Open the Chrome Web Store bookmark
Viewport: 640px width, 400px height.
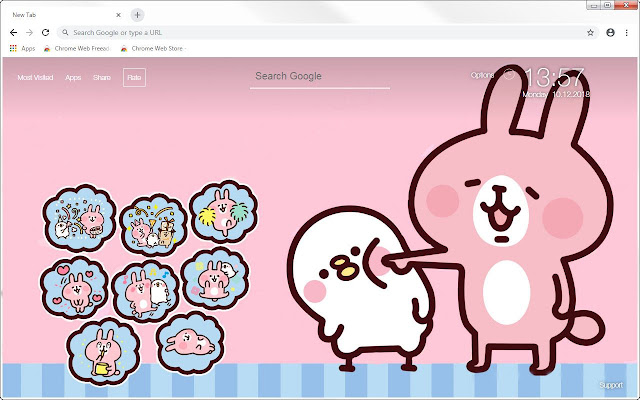click(x=153, y=49)
